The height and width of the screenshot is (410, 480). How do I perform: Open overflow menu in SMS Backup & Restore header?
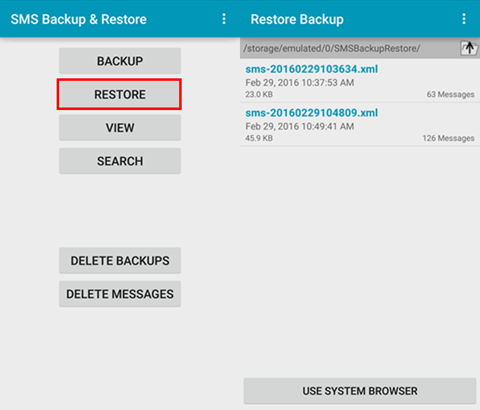click(x=224, y=19)
